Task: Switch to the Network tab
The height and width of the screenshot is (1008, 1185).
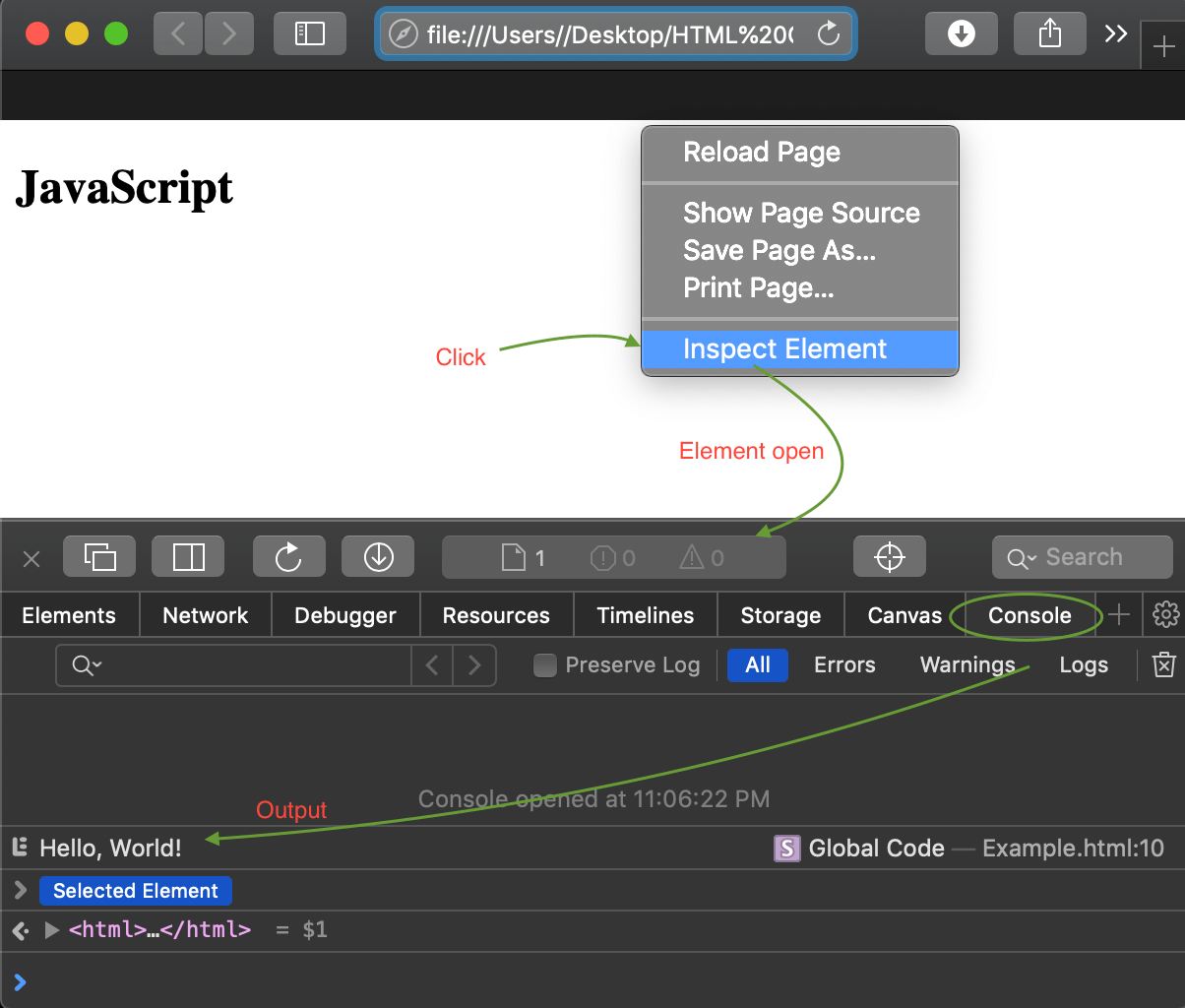Action: [x=205, y=614]
